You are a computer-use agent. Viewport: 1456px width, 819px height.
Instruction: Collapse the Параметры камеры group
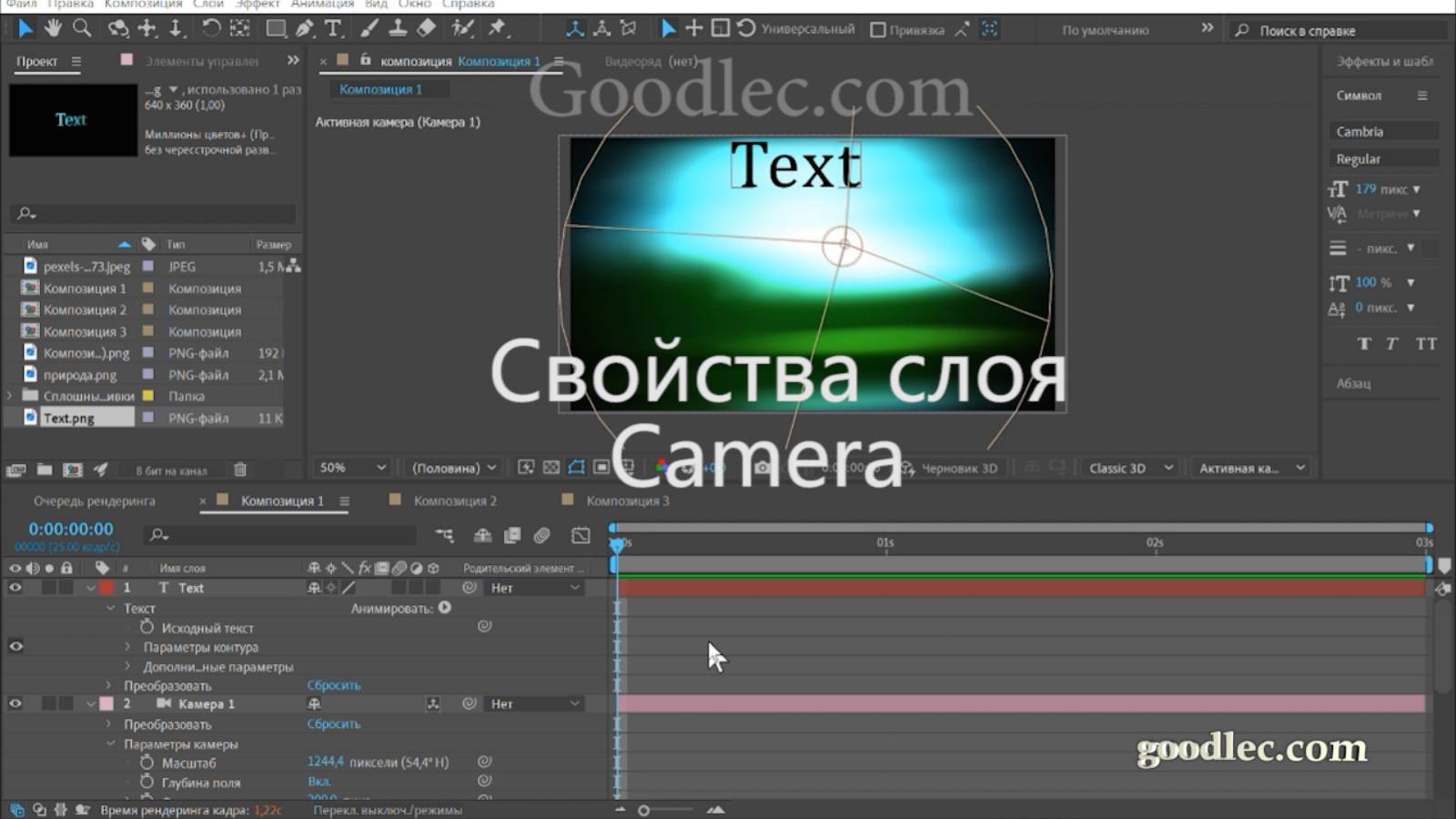pos(109,743)
